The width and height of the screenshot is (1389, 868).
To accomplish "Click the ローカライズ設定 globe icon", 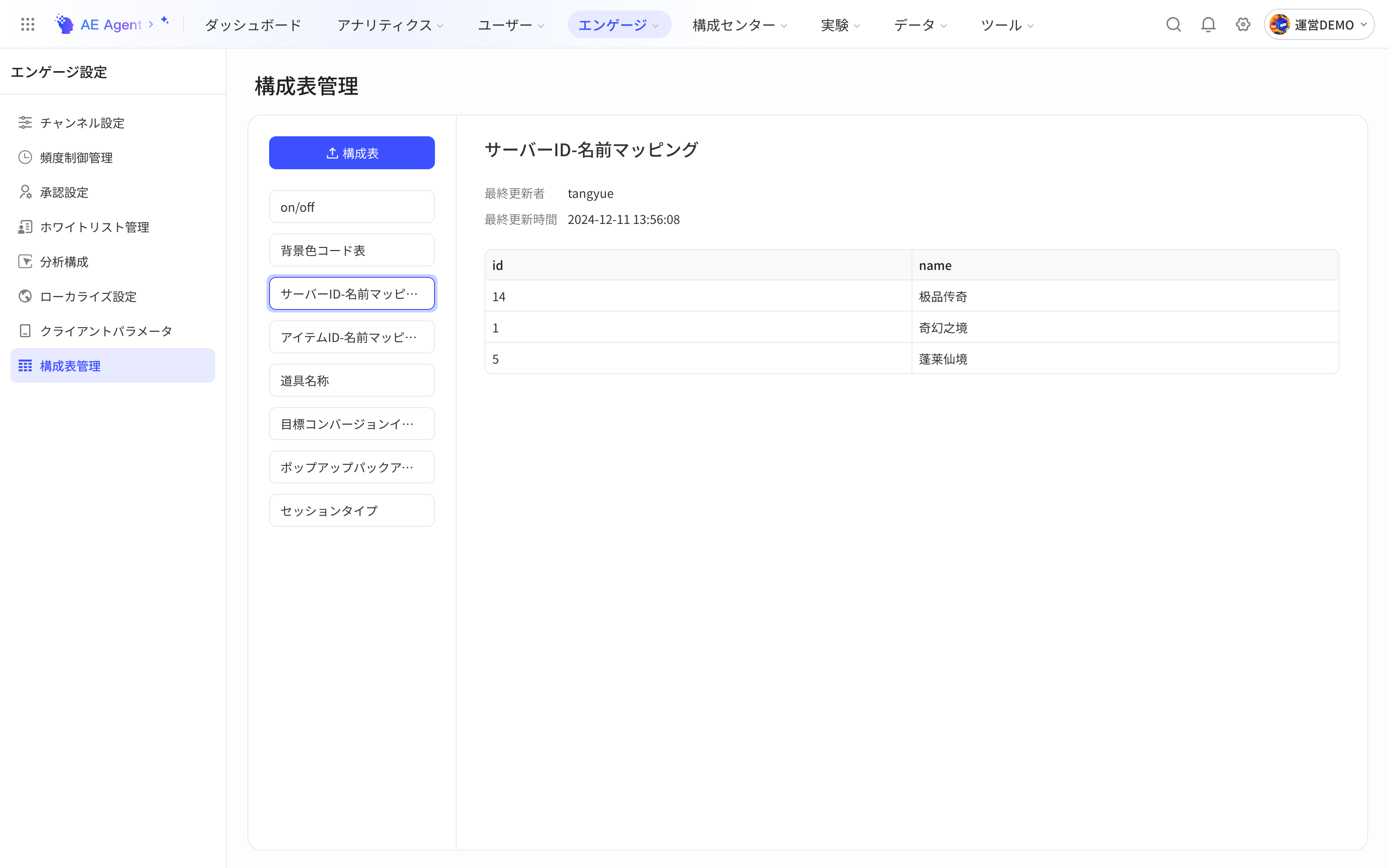I will point(25,296).
